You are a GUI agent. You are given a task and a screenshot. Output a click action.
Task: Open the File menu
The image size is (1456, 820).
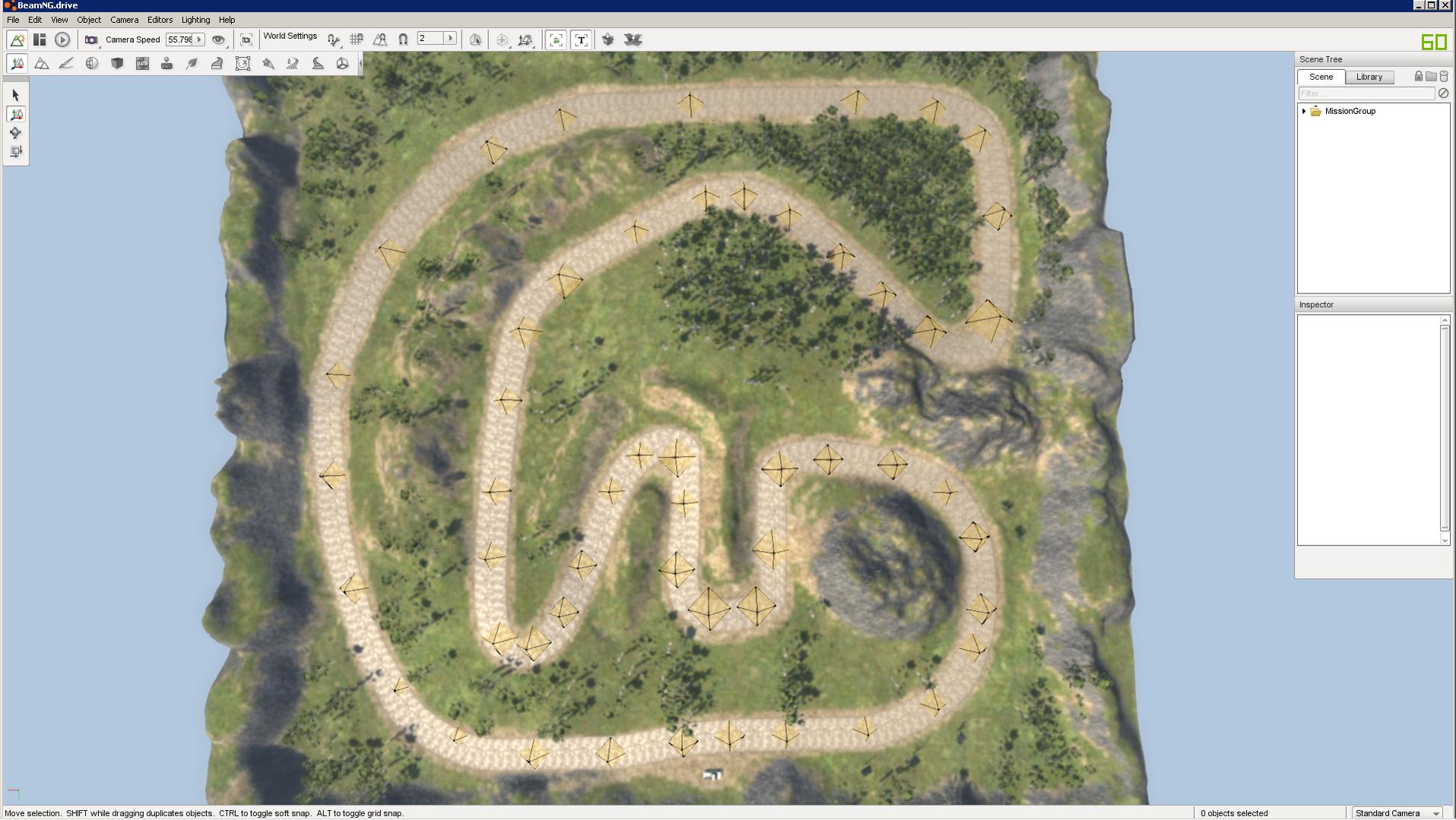pos(13,20)
